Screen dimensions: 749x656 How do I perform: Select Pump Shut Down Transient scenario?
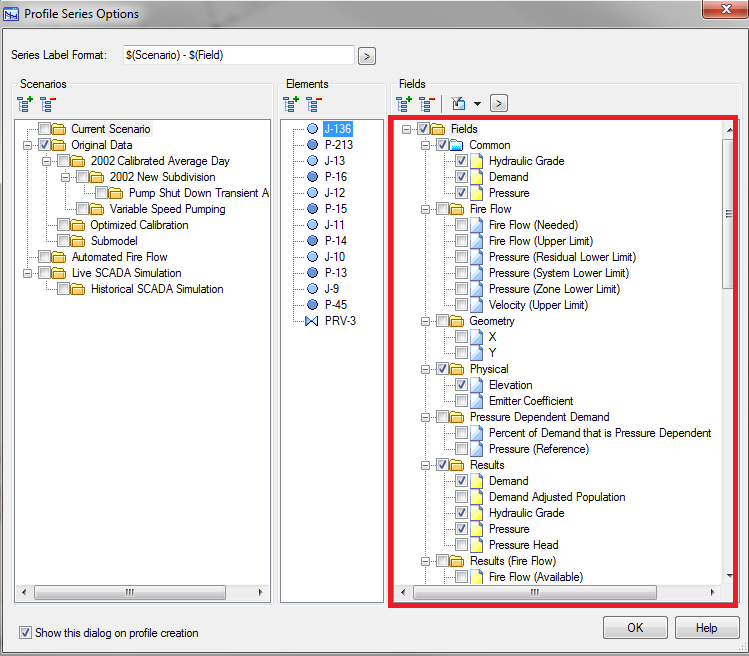point(199,193)
